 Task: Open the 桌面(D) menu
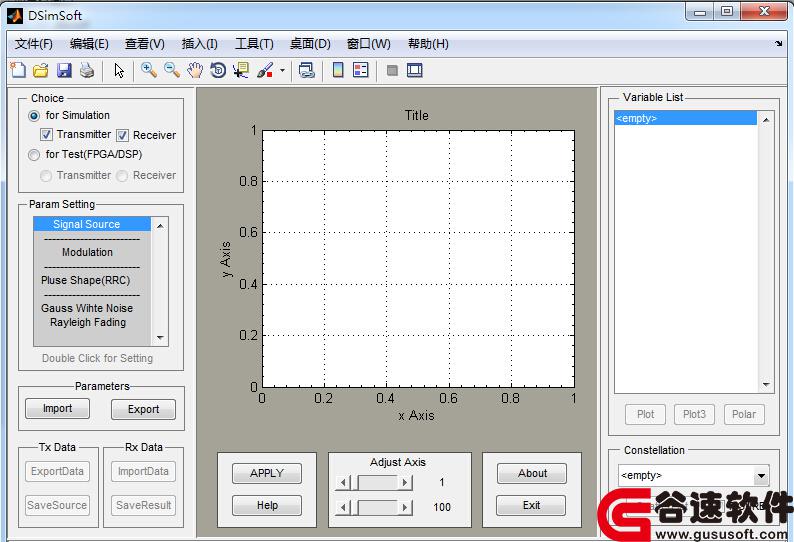pyautogui.click(x=310, y=44)
